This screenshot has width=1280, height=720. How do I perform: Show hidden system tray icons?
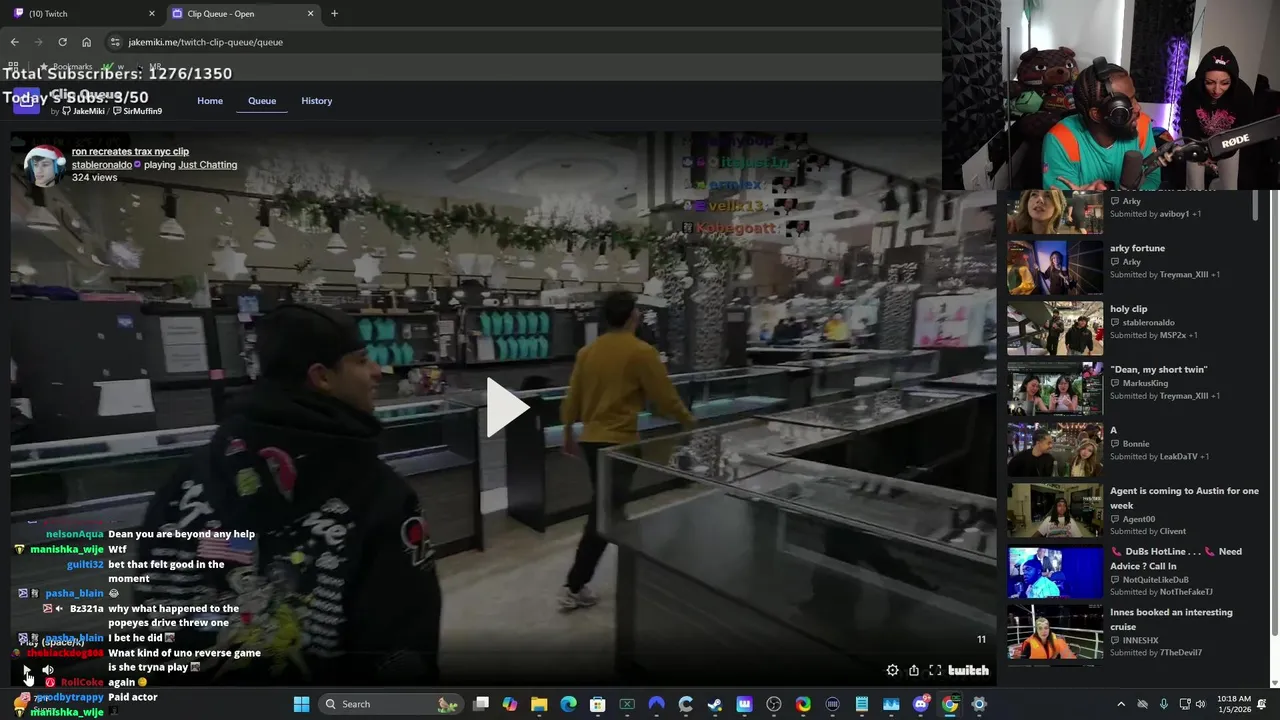point(1121,704)
